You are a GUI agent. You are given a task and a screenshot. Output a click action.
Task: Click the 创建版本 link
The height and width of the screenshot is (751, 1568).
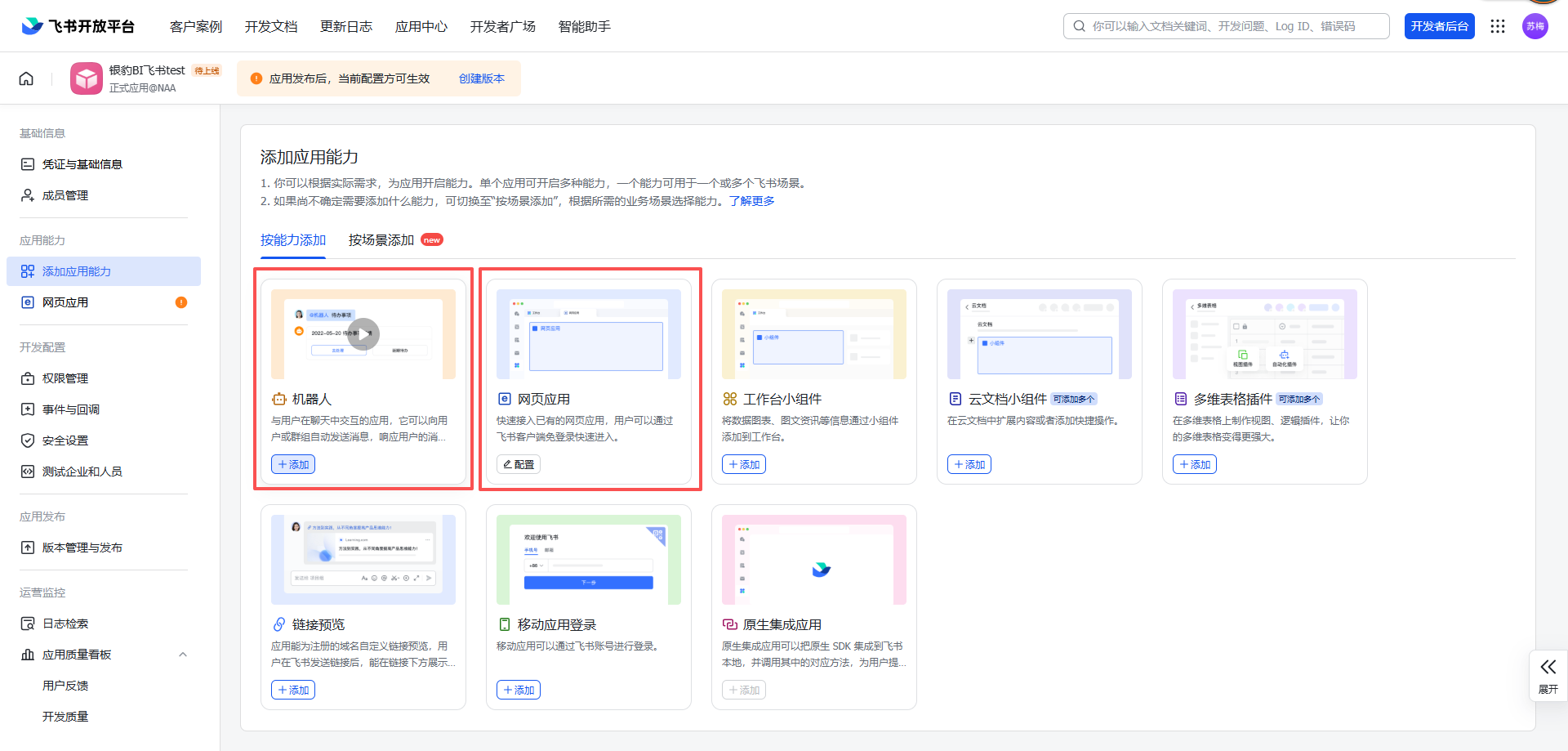tap(481, 78)
